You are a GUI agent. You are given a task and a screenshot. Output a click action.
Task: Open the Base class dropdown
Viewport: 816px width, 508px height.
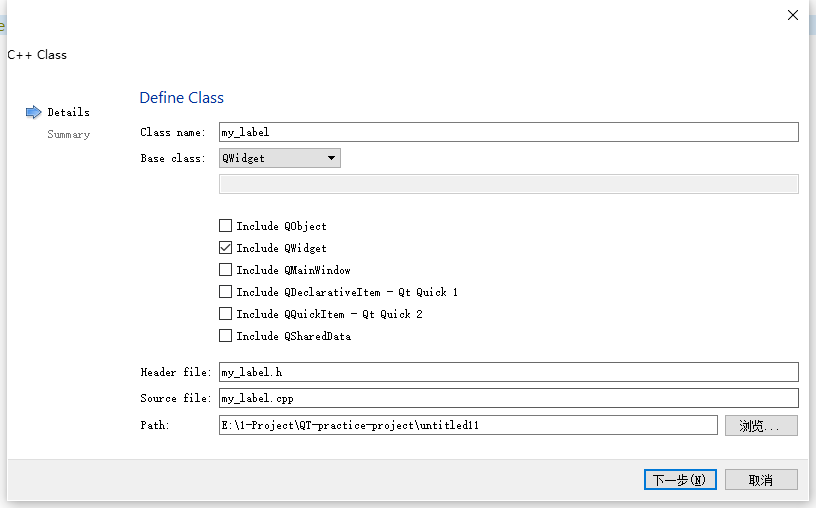tap(280, 158)
